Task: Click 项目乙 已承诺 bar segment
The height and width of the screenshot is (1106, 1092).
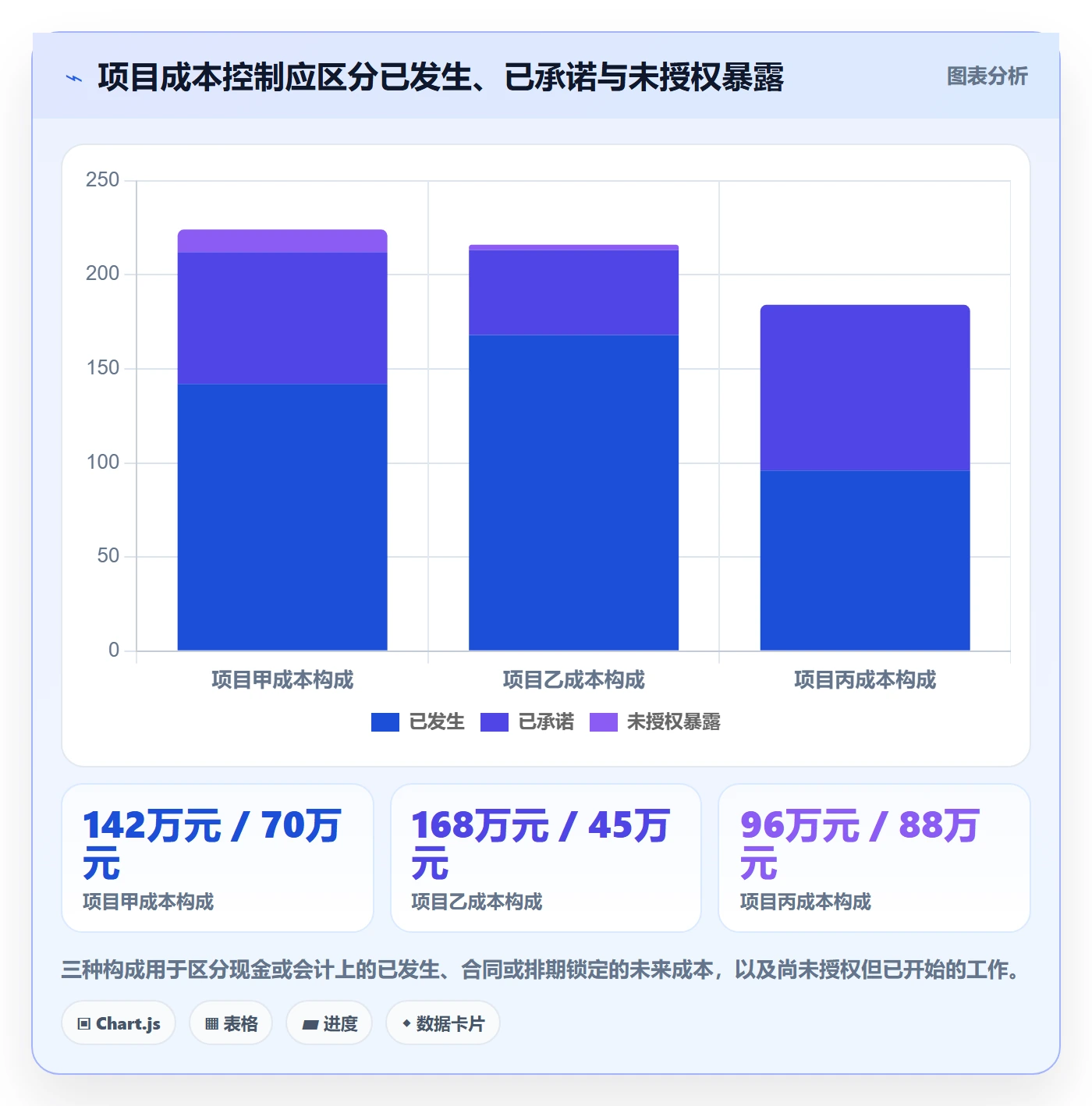Action: pyautogui.click(x=573, y=293)
